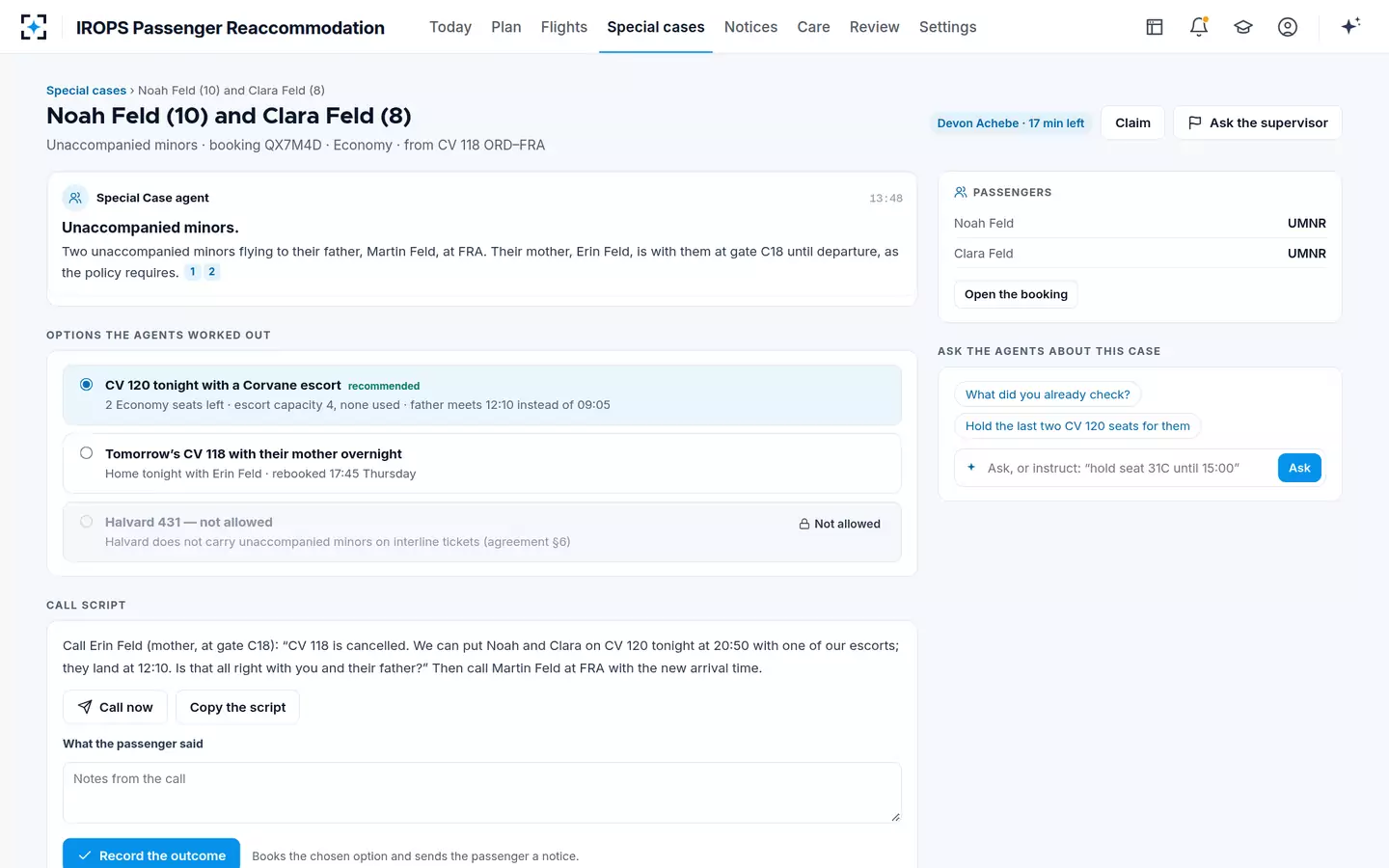Screen dimensions: 1389x868
Task: Open citation reference 2 in agent summary
Action: pos(212,272)
